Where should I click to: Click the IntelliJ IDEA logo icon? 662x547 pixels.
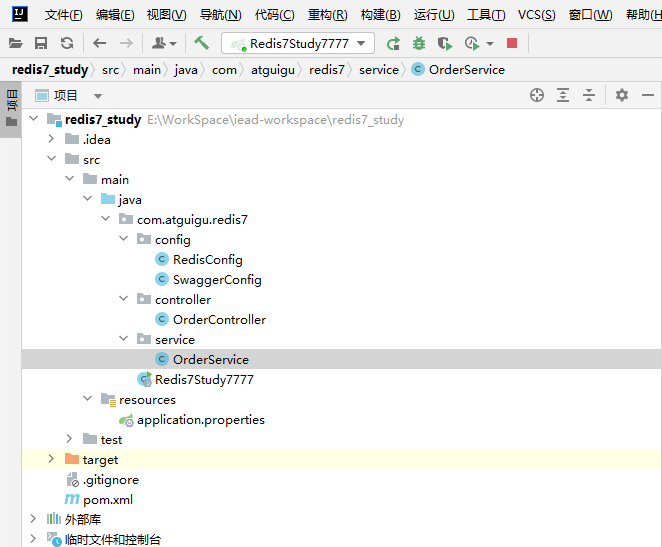[x=20, y=14]
